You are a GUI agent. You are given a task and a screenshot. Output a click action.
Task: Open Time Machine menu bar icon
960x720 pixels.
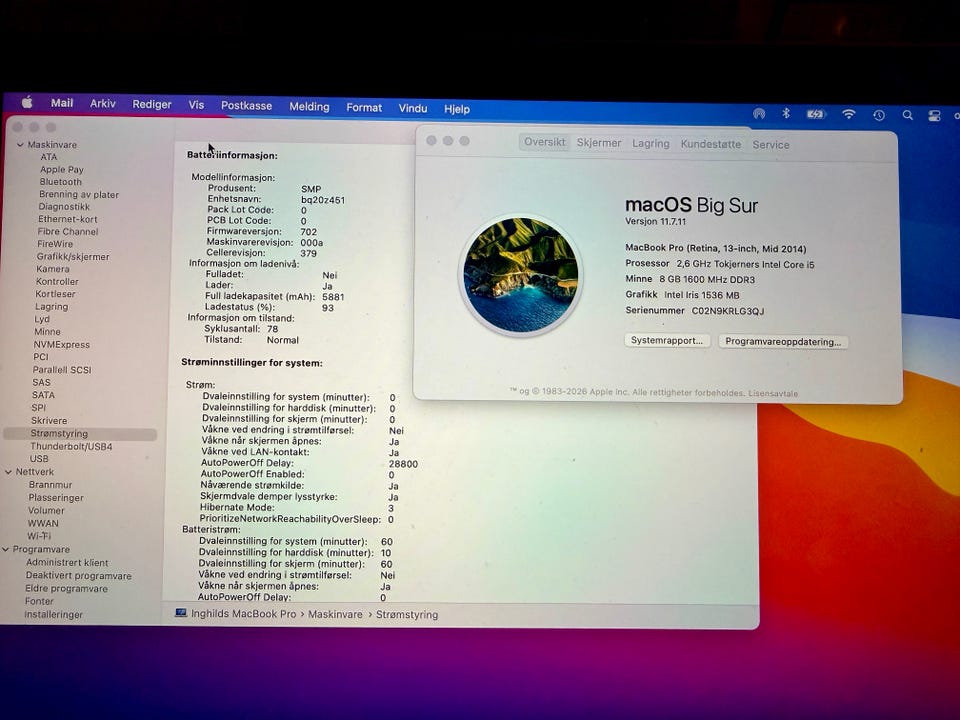coord(879,114)
